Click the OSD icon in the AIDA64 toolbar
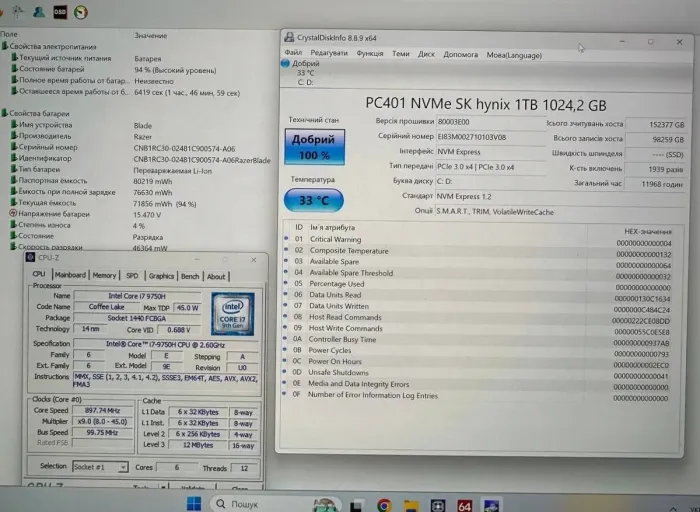 point(60,12)
